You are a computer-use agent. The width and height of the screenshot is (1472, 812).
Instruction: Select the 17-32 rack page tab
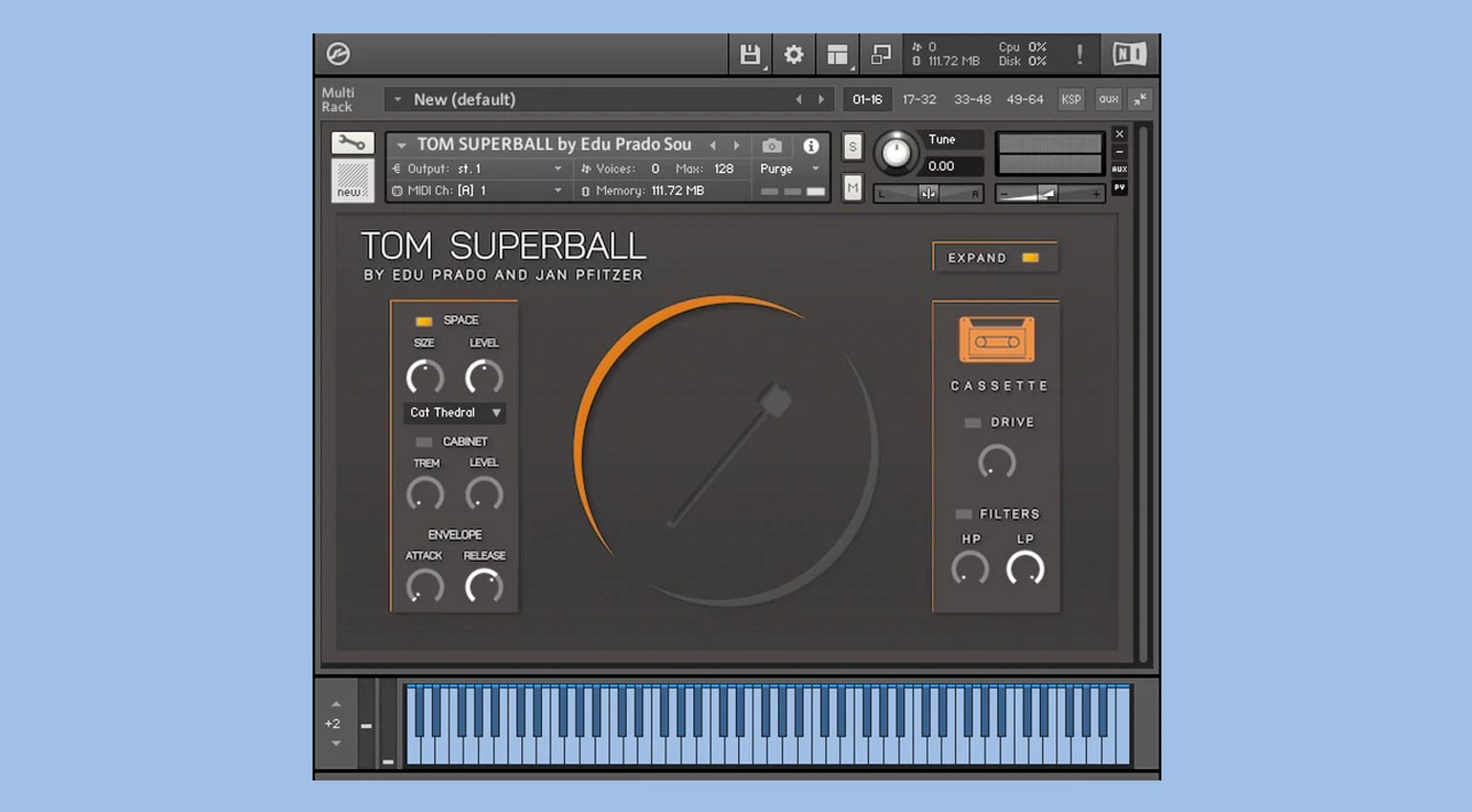pos(920,99)
